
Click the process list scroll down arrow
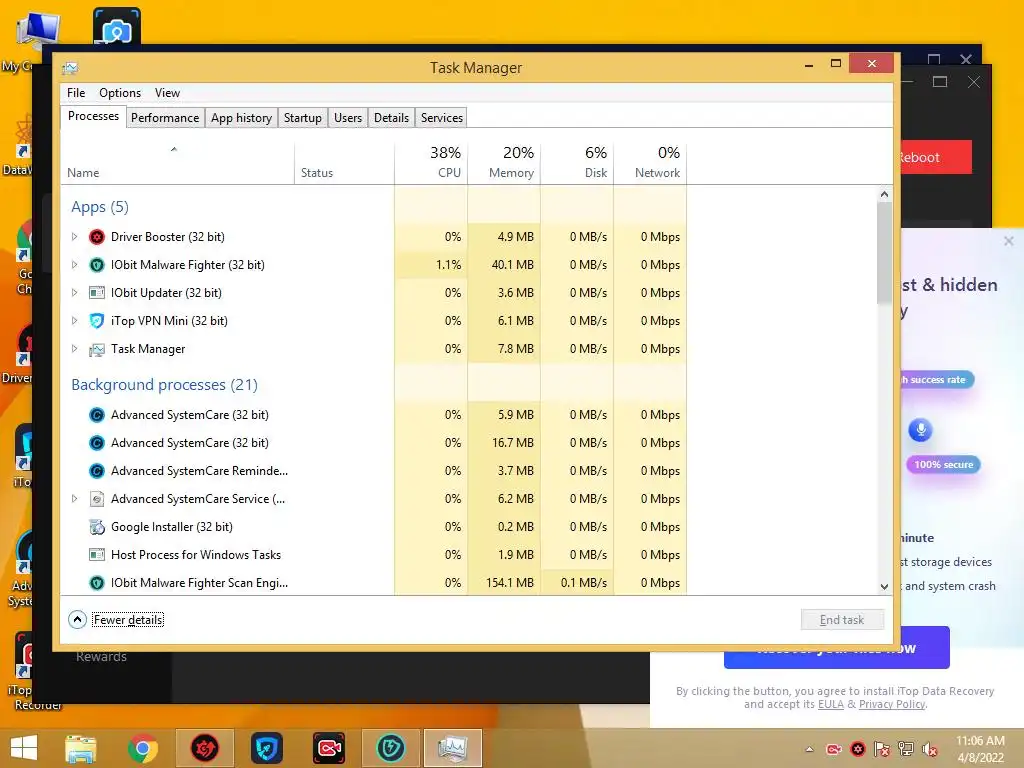click(884, 586)
